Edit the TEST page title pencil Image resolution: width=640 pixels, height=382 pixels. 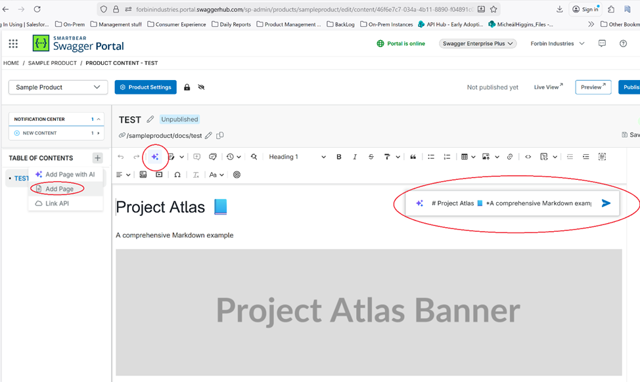pos(150,119)
